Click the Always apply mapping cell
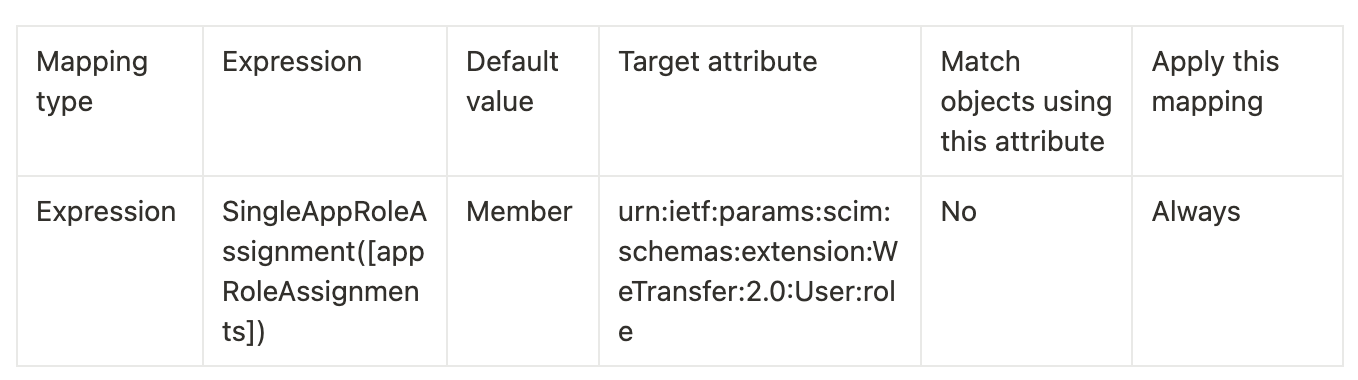This screenshot has height=380, width=1358. click(x=1196, y=212)
